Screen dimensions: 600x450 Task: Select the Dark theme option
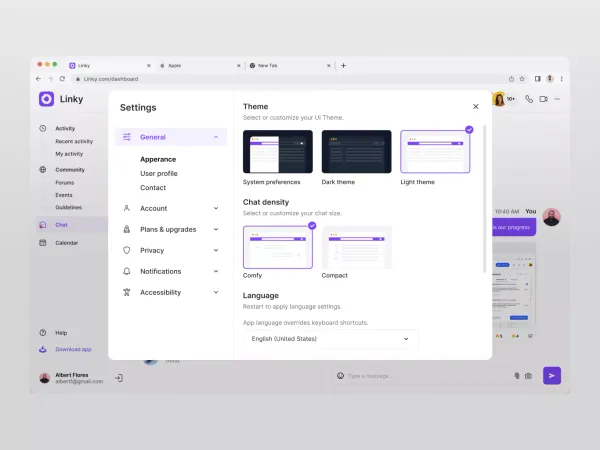(357, 152)
